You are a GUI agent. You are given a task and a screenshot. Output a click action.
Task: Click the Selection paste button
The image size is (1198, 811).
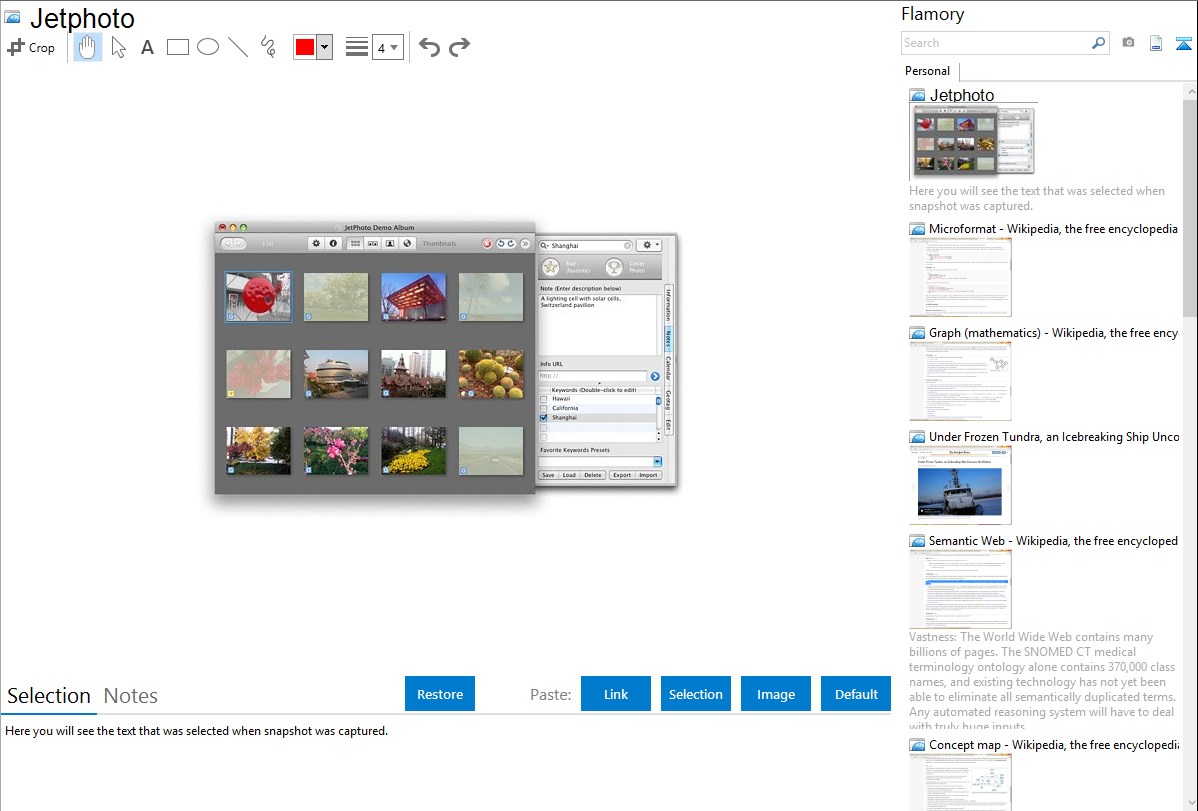pyautogui.click(x=695, y=694)
